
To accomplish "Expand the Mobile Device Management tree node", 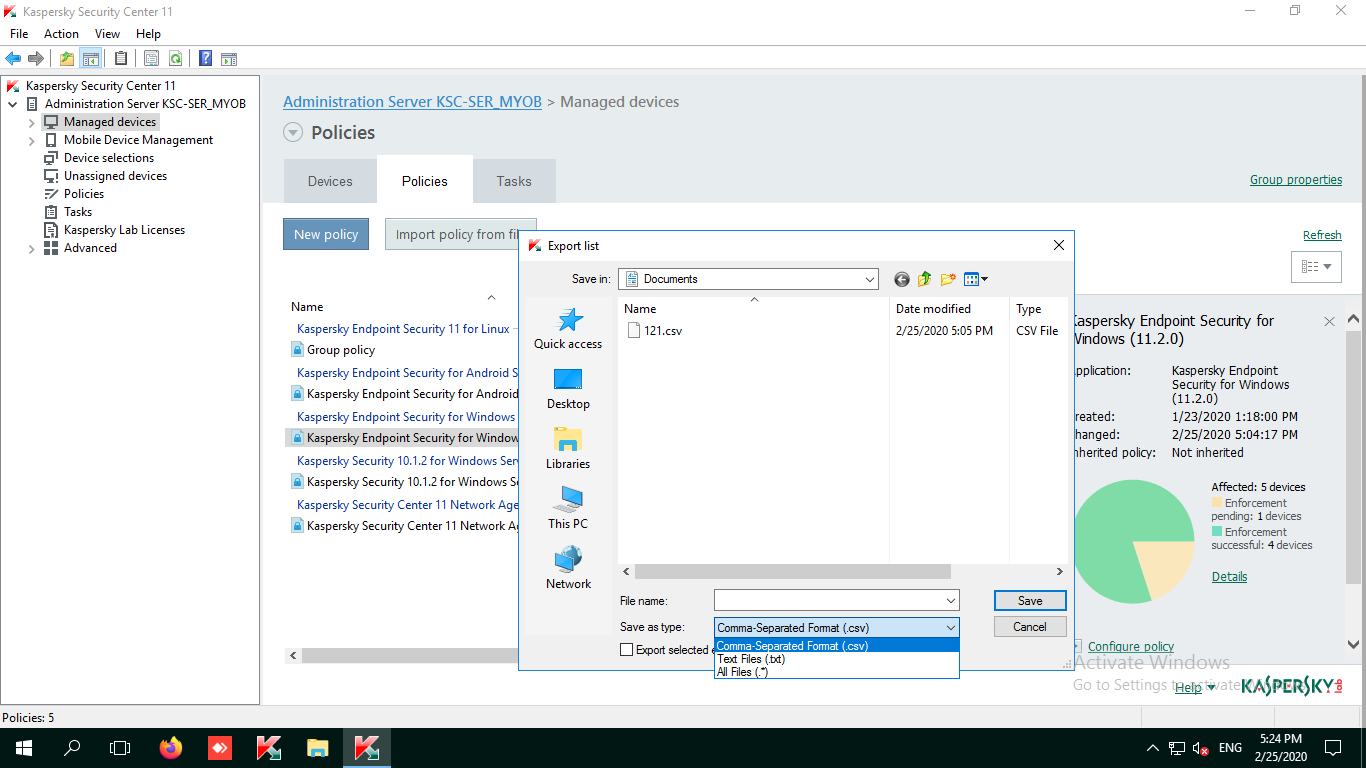I will [x=32, y=141].
